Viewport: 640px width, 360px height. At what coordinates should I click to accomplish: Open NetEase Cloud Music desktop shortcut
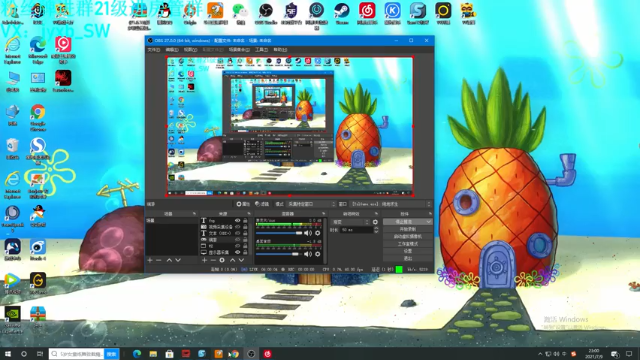point(367,13)
